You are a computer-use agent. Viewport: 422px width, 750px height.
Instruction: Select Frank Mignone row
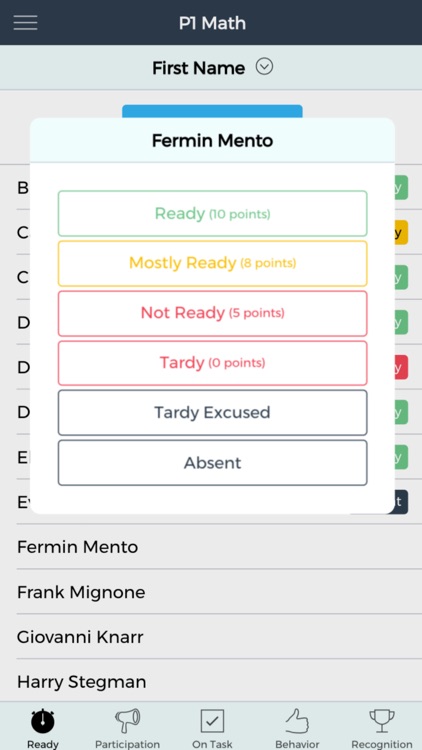point(211,592)
